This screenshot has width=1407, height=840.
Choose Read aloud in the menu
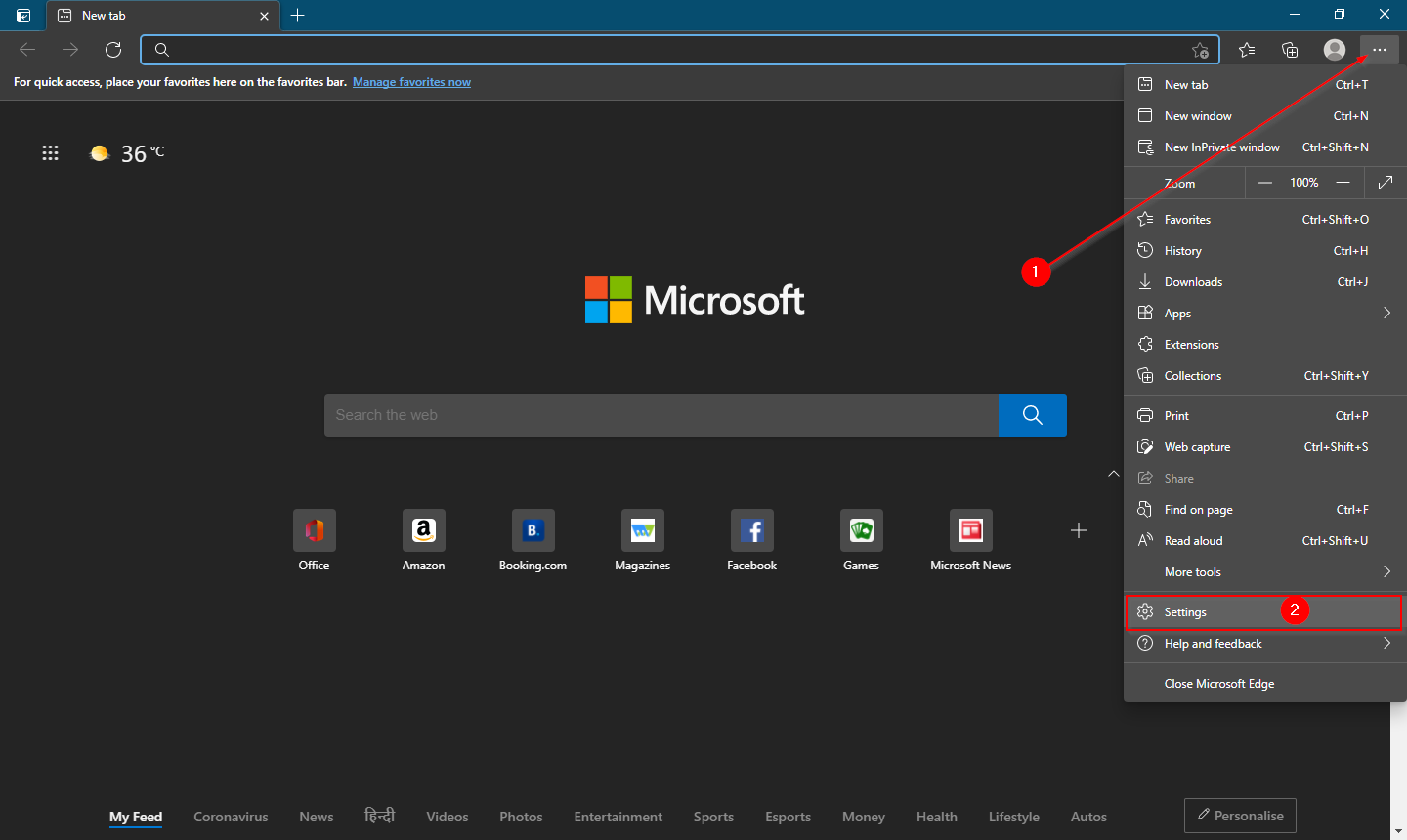click(1265, 541)
